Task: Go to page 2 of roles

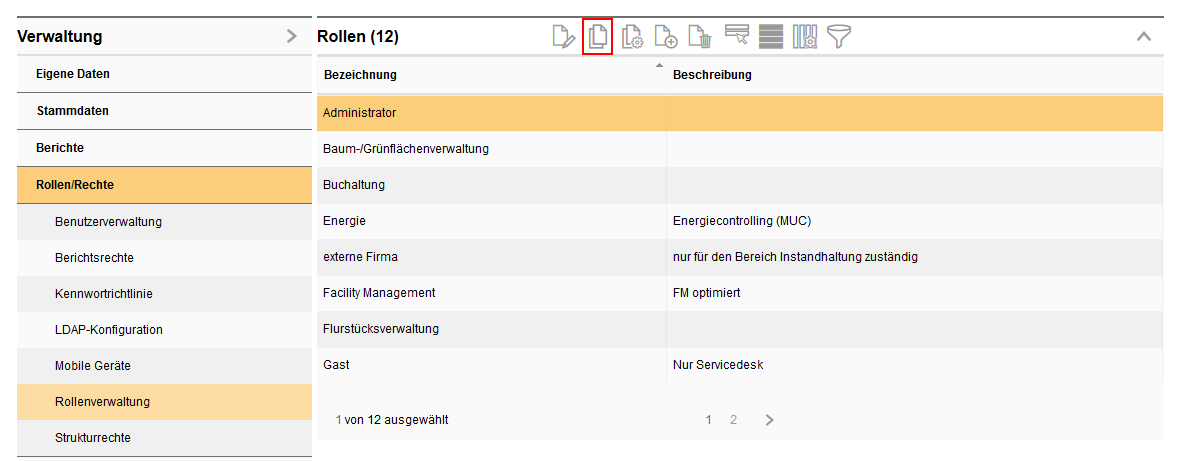Action: click(x=733, y=420)
